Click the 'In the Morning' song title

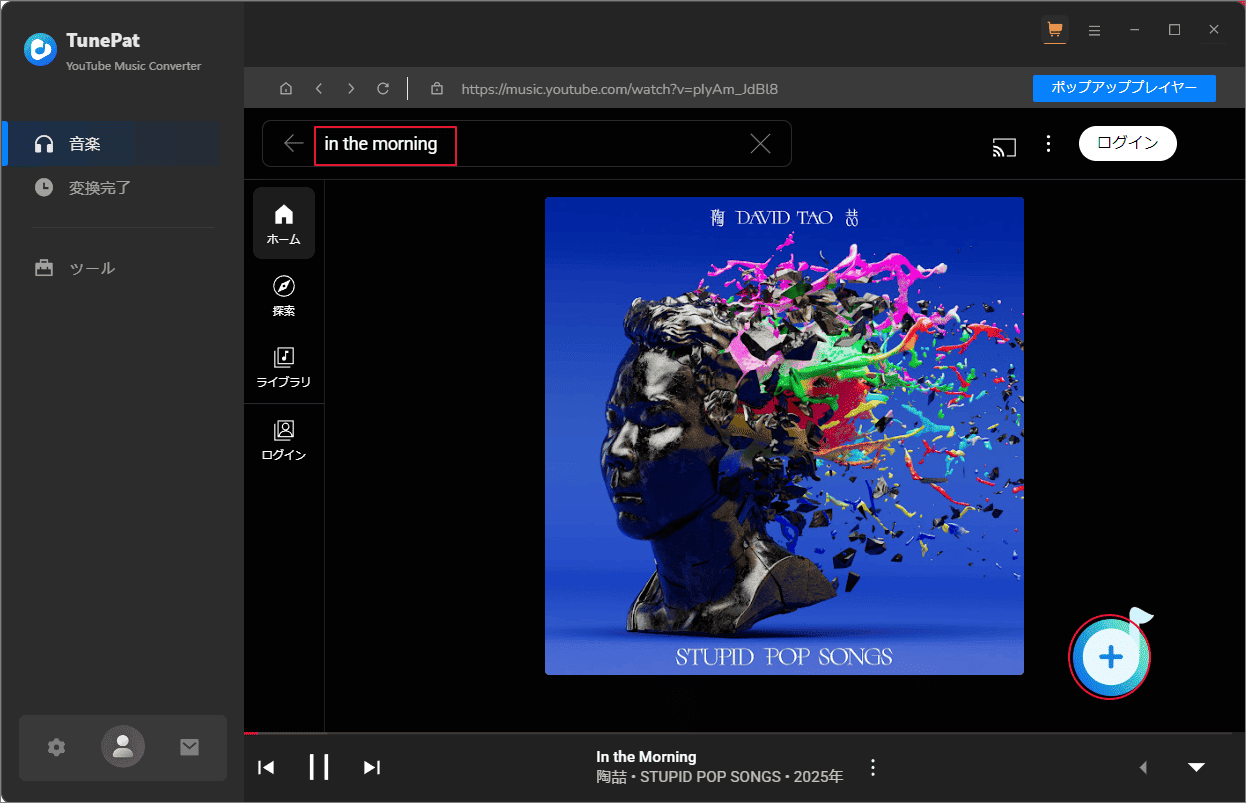(x=646, y=757)
